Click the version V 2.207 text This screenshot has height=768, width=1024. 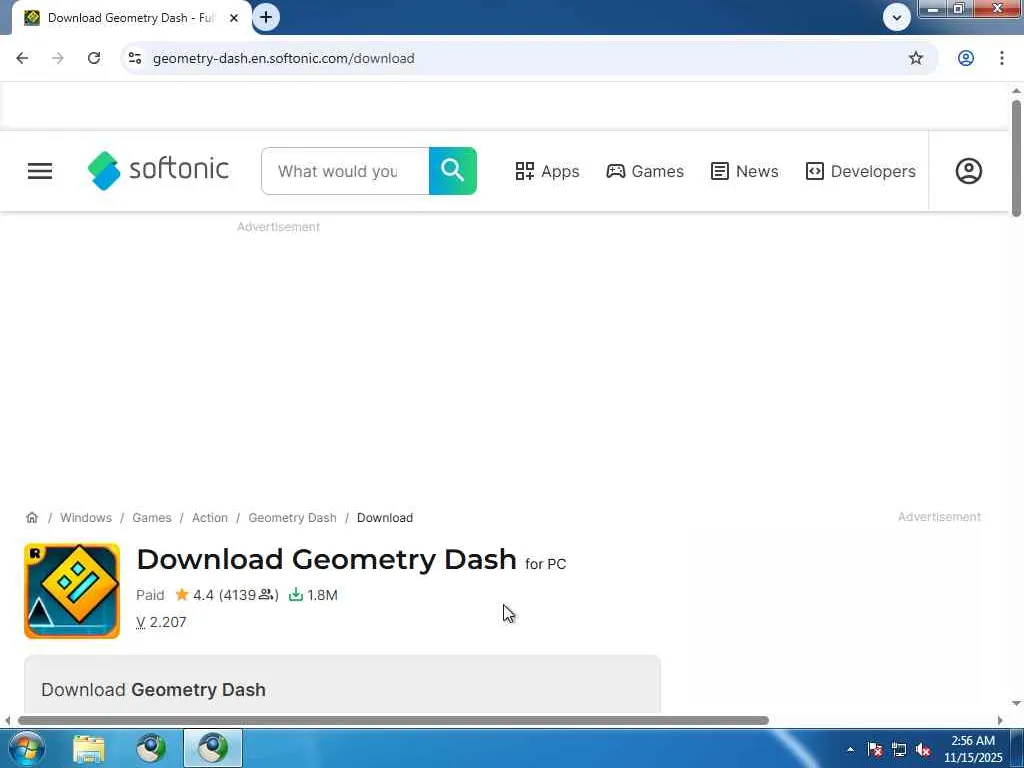[x=161, y=622]
